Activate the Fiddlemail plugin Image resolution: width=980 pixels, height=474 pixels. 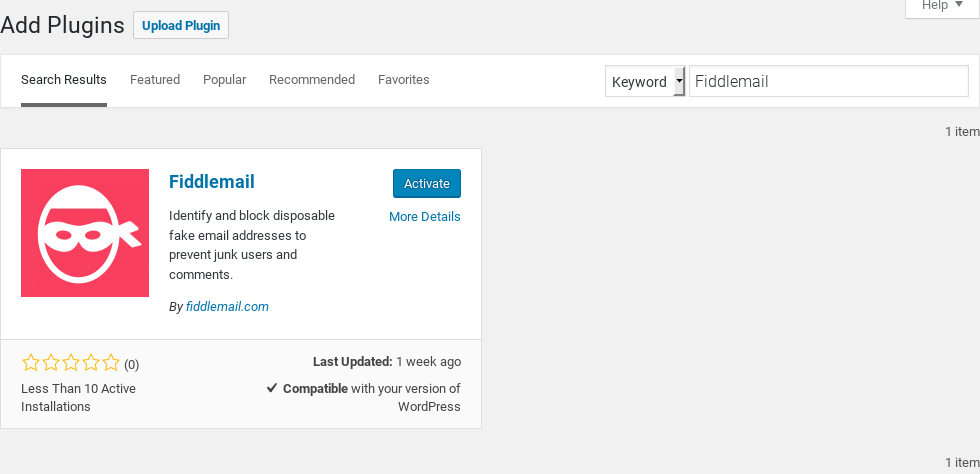click(427, 183)
